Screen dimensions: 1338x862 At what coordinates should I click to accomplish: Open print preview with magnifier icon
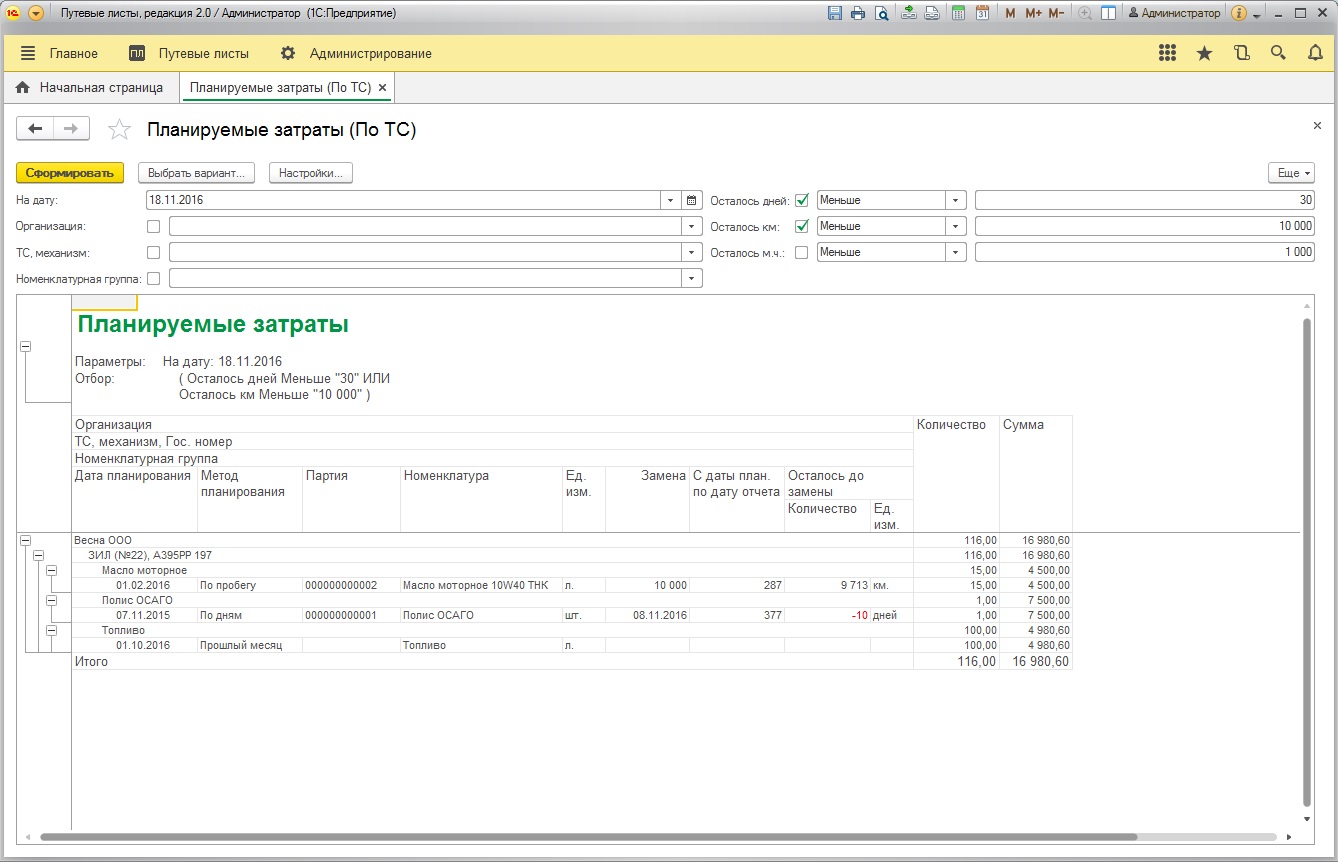881,13
